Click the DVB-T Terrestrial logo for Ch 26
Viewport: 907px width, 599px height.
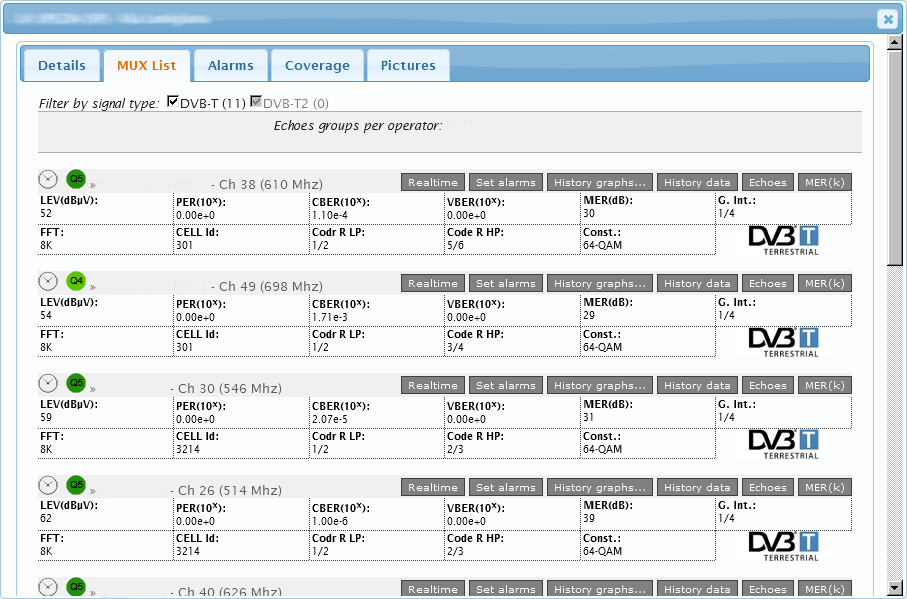point(784,546)
